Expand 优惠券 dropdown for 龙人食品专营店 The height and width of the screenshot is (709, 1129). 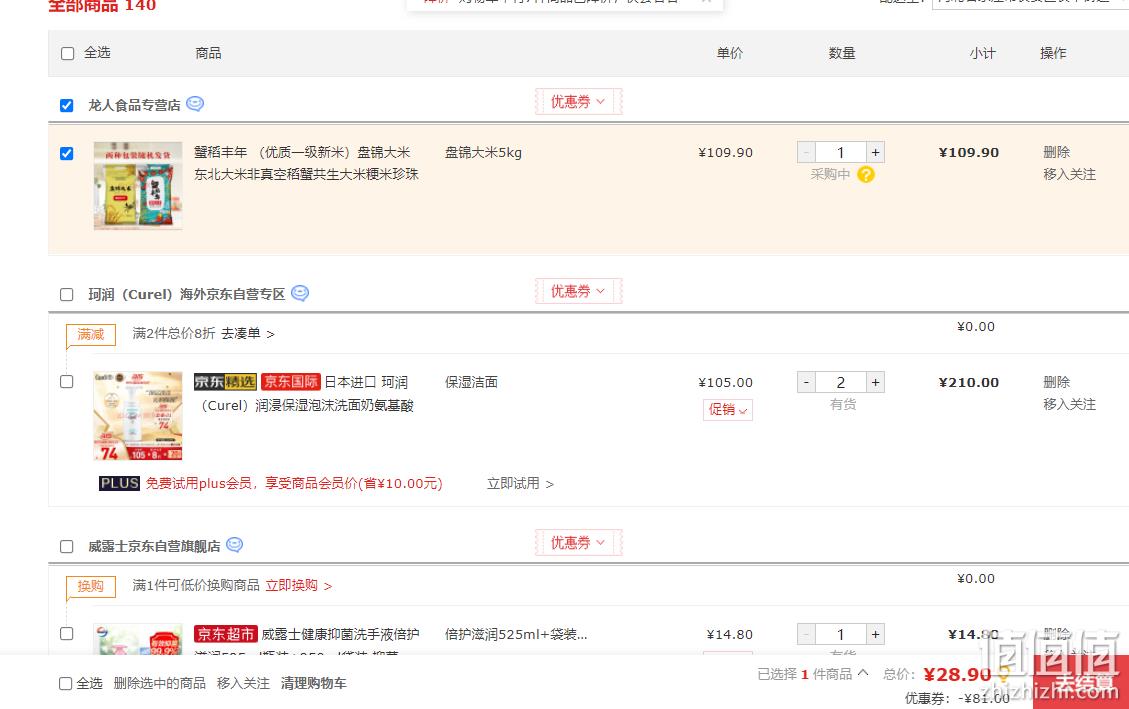pos(578,101)
